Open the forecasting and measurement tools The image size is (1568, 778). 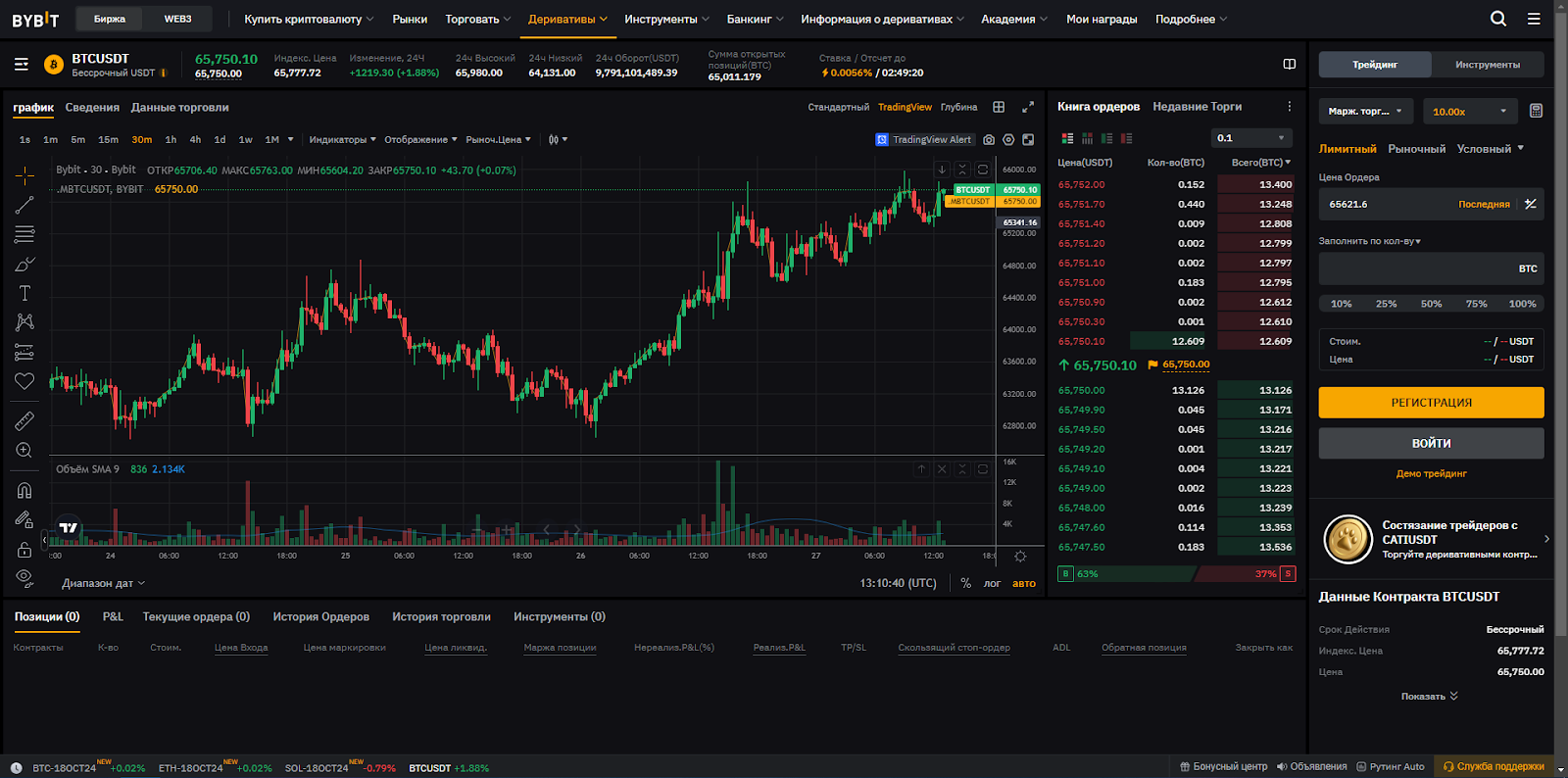(x=24, y=352)
